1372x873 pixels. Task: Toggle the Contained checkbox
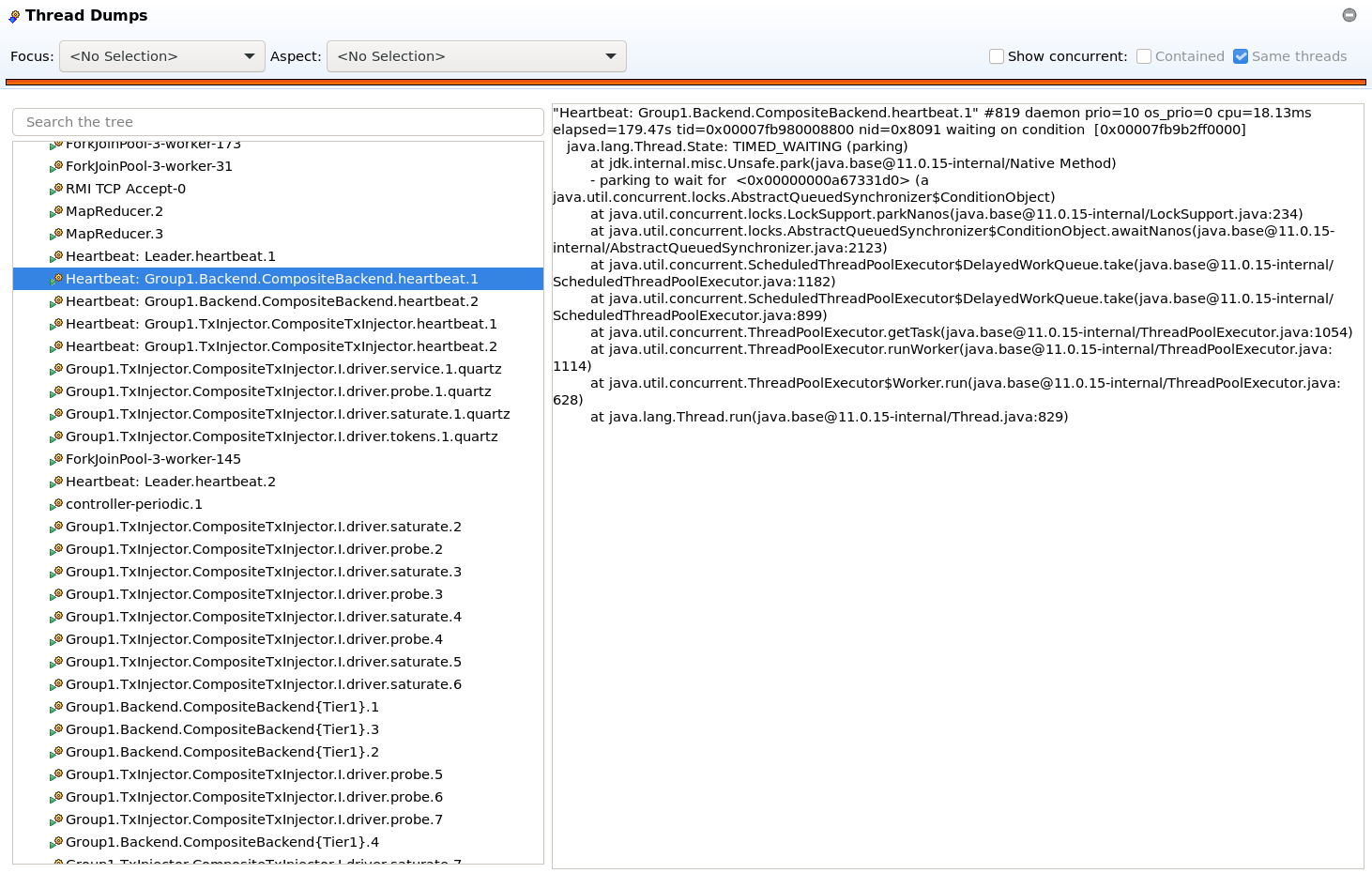[x=1144, y=56]
